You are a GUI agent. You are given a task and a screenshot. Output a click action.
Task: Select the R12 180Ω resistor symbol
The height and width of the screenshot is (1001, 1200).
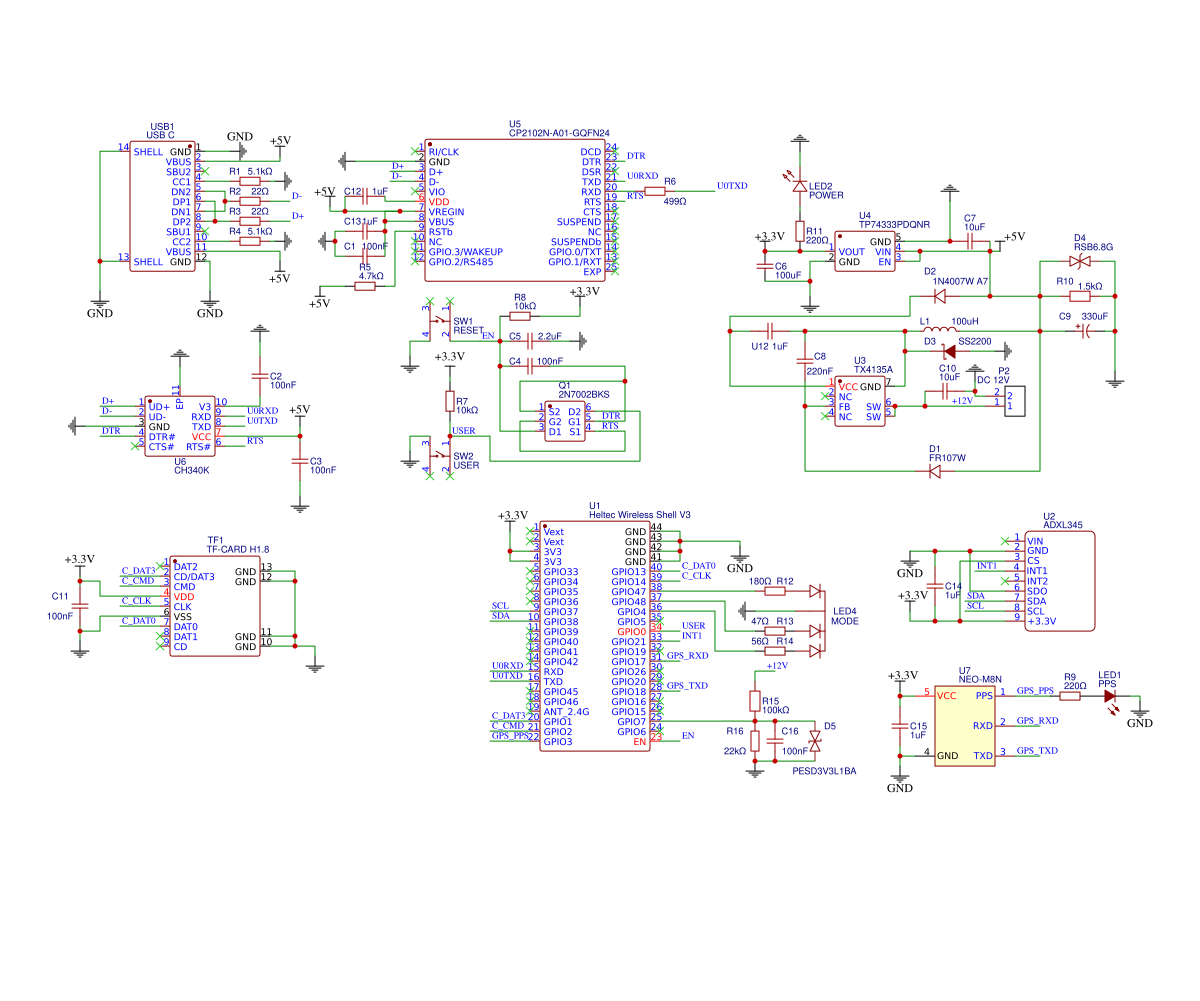pyautogui.click(x=775, y=591)
